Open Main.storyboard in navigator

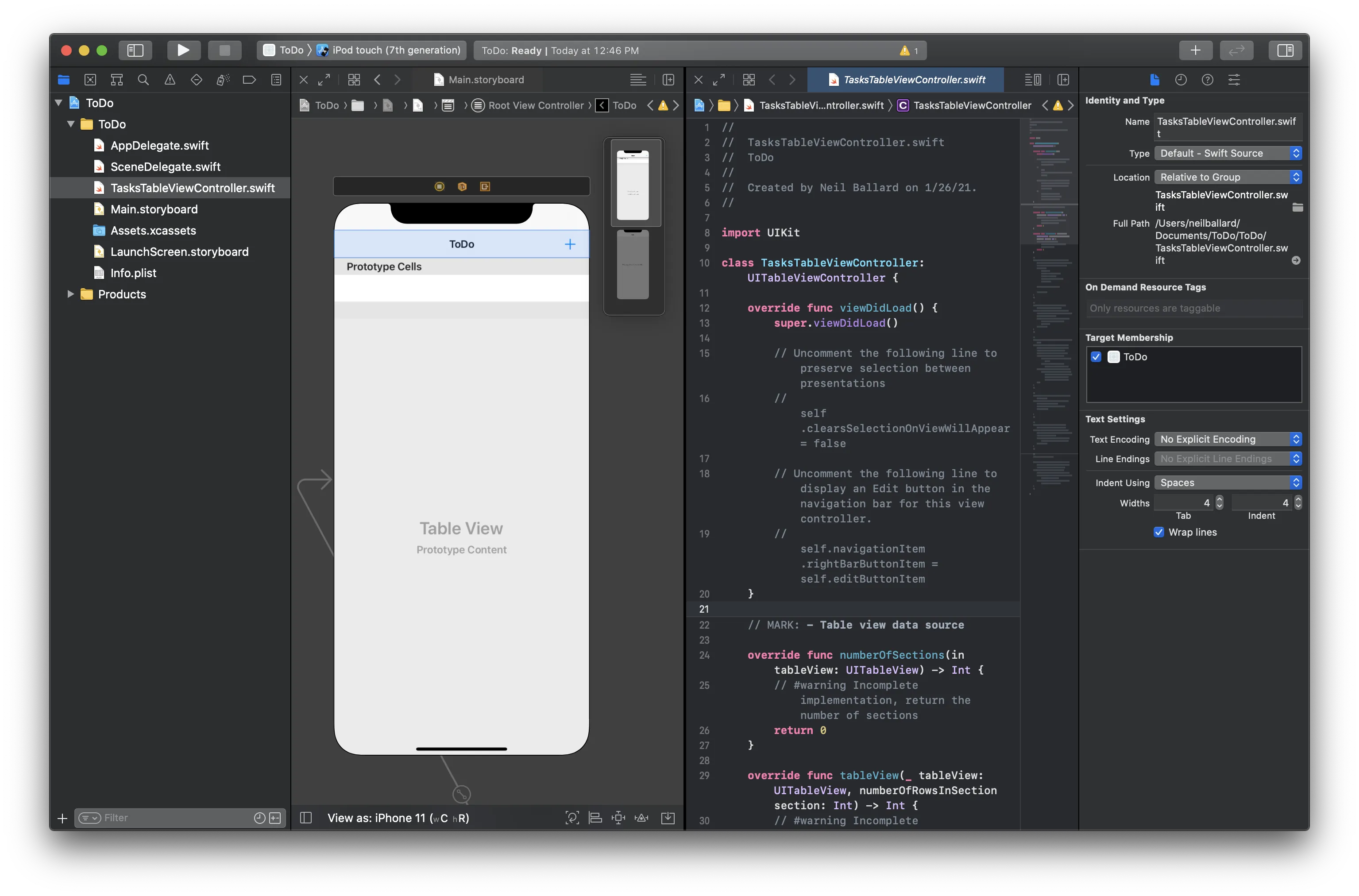(153, 209)
